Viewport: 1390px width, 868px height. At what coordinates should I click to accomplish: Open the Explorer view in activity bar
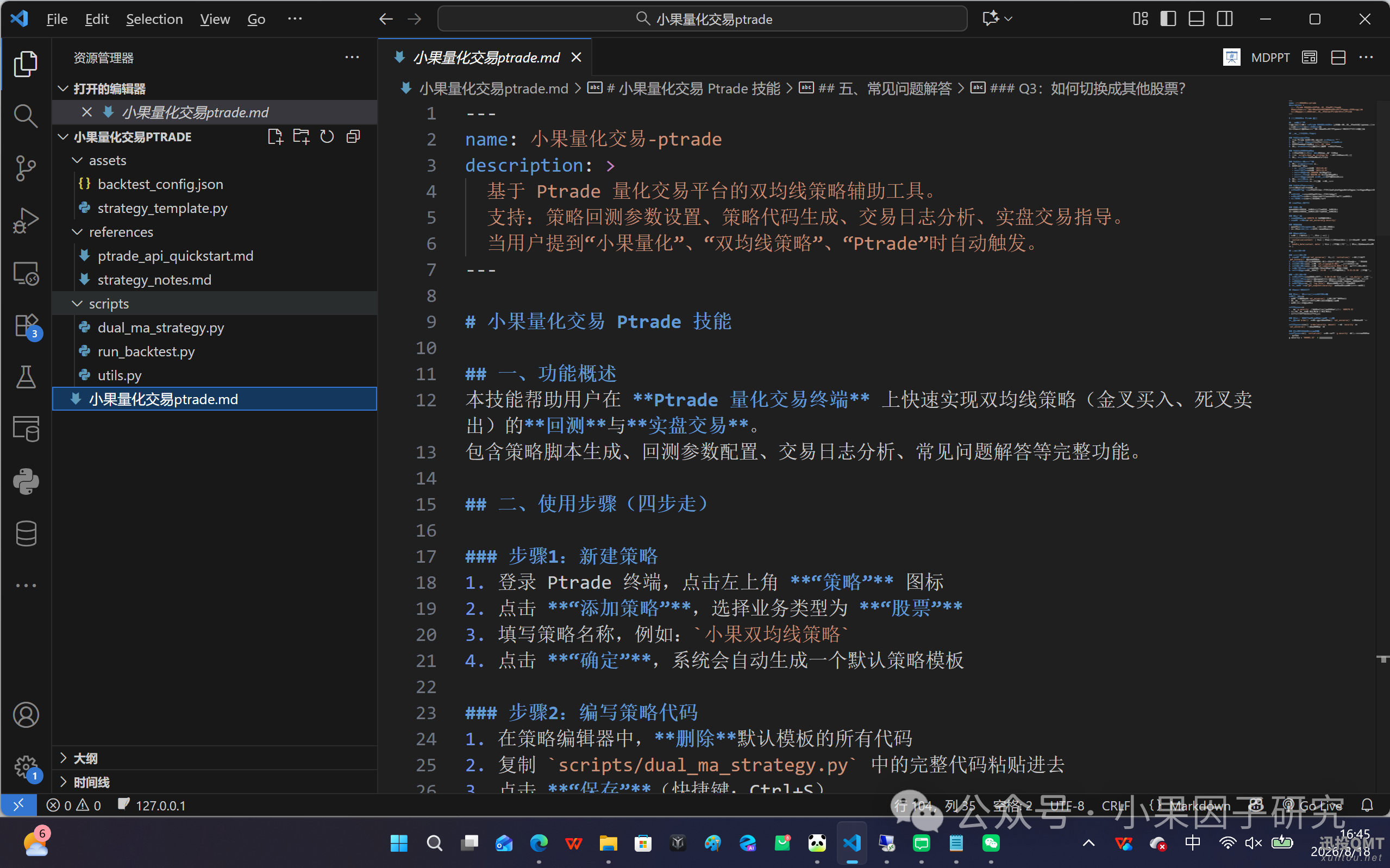tap(26, 64)
